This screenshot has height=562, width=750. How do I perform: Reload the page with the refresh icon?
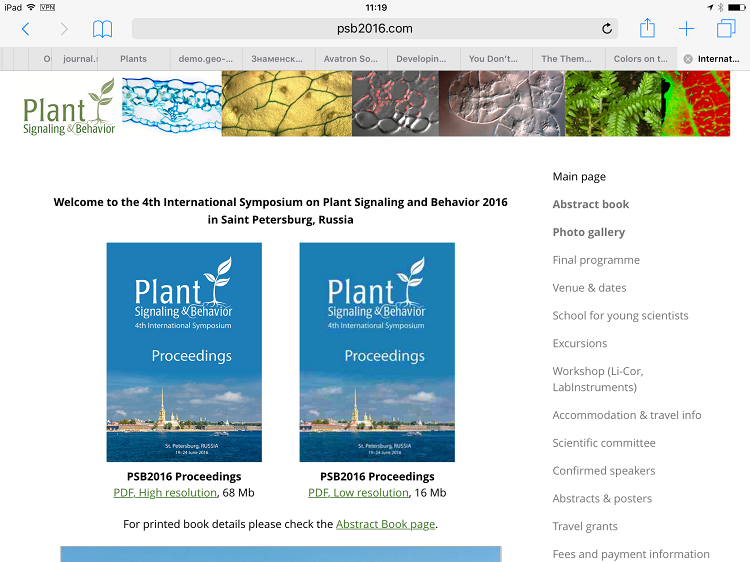(x=607, y=29)
